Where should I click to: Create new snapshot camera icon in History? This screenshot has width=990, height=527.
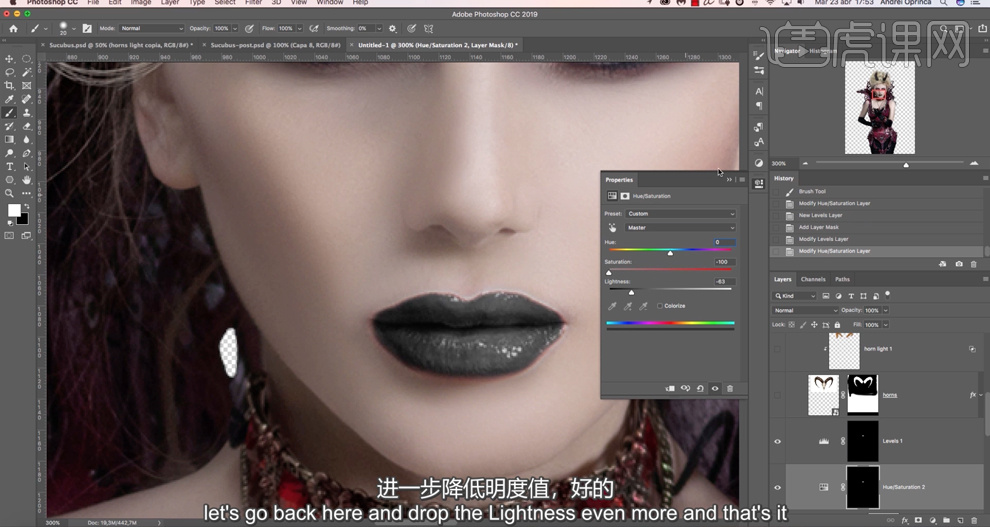(x=959, y=264)
